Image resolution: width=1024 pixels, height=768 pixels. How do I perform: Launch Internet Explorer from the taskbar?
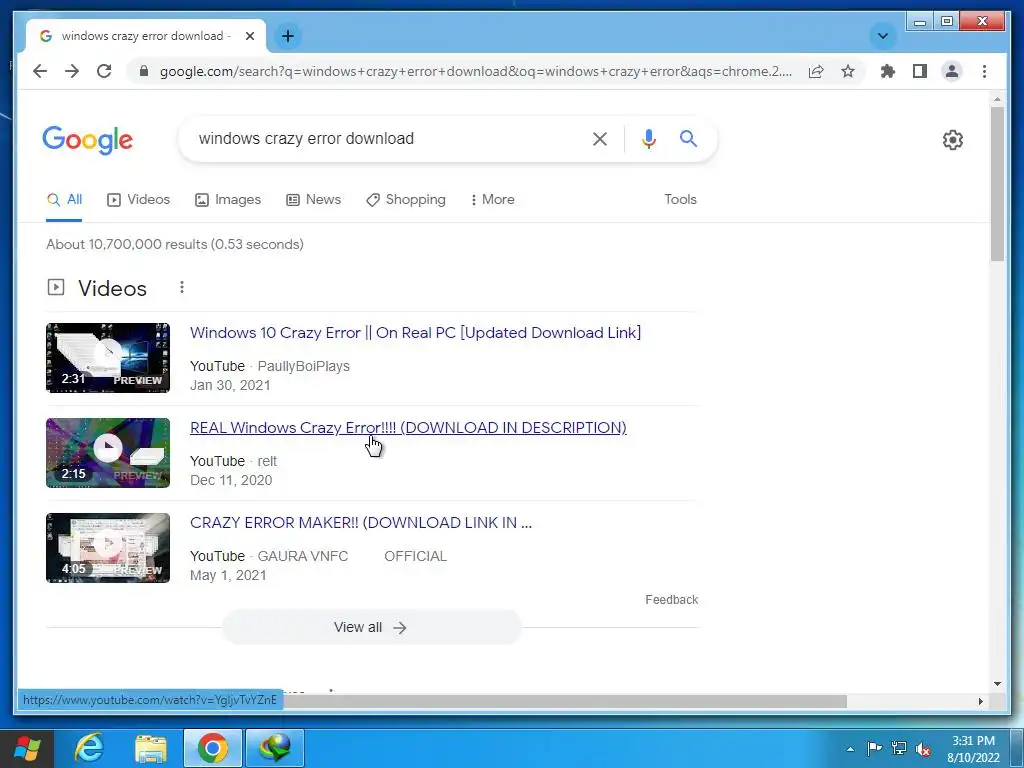89,748
